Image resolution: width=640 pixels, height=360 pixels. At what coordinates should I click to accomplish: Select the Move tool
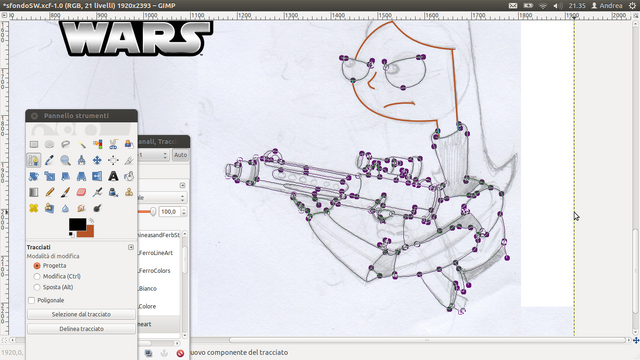click(x=97, y=160)
